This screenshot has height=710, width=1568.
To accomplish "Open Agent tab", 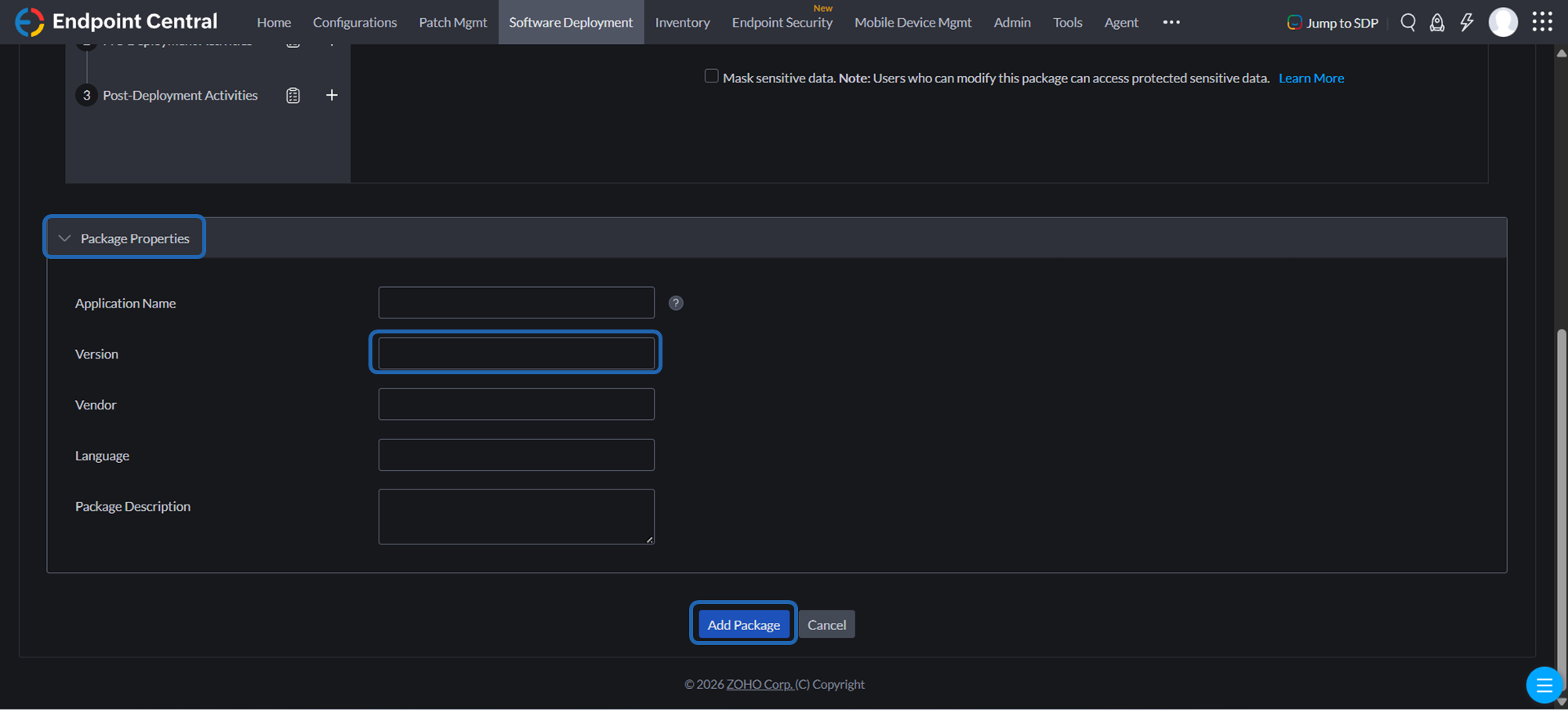I will [x=1121, y=22].
